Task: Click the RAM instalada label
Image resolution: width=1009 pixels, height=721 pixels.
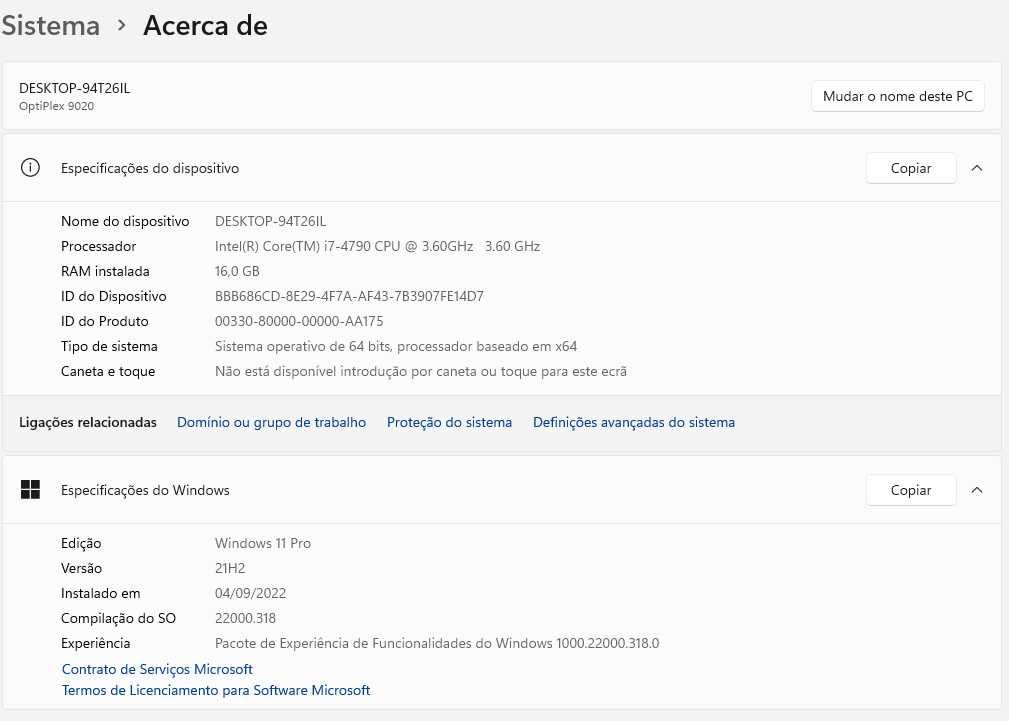Action: click(105, 271)
